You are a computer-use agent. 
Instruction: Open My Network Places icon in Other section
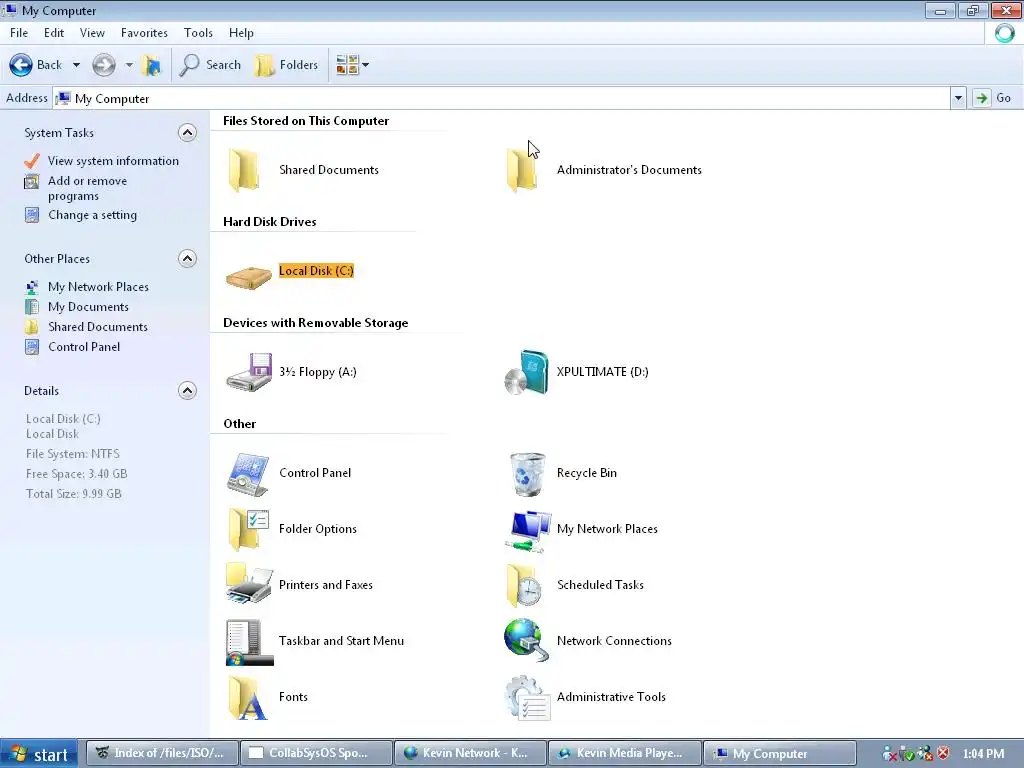[x=528, y=530]
